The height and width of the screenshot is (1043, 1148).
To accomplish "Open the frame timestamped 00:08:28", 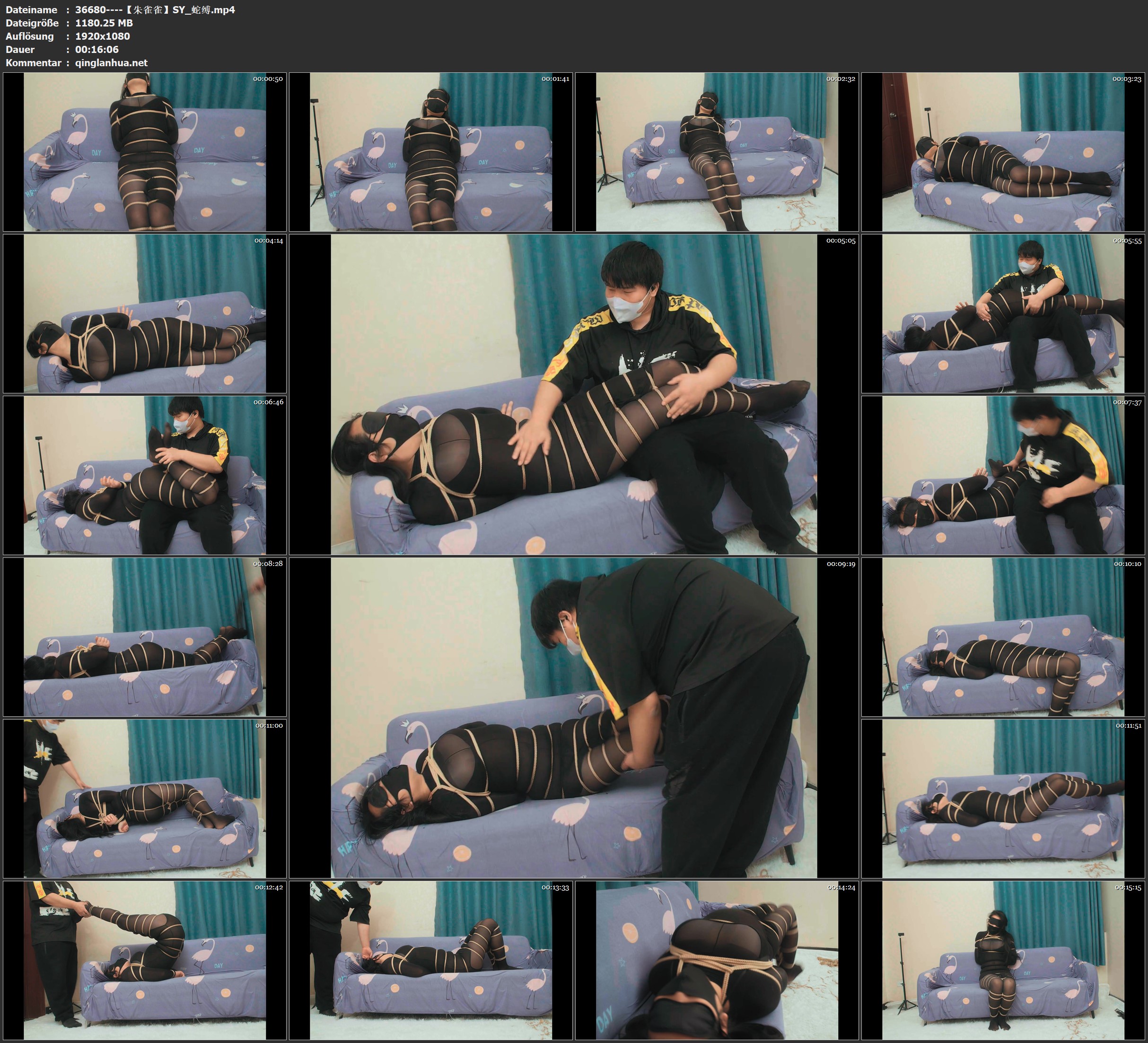I will [x=145, y=636].
